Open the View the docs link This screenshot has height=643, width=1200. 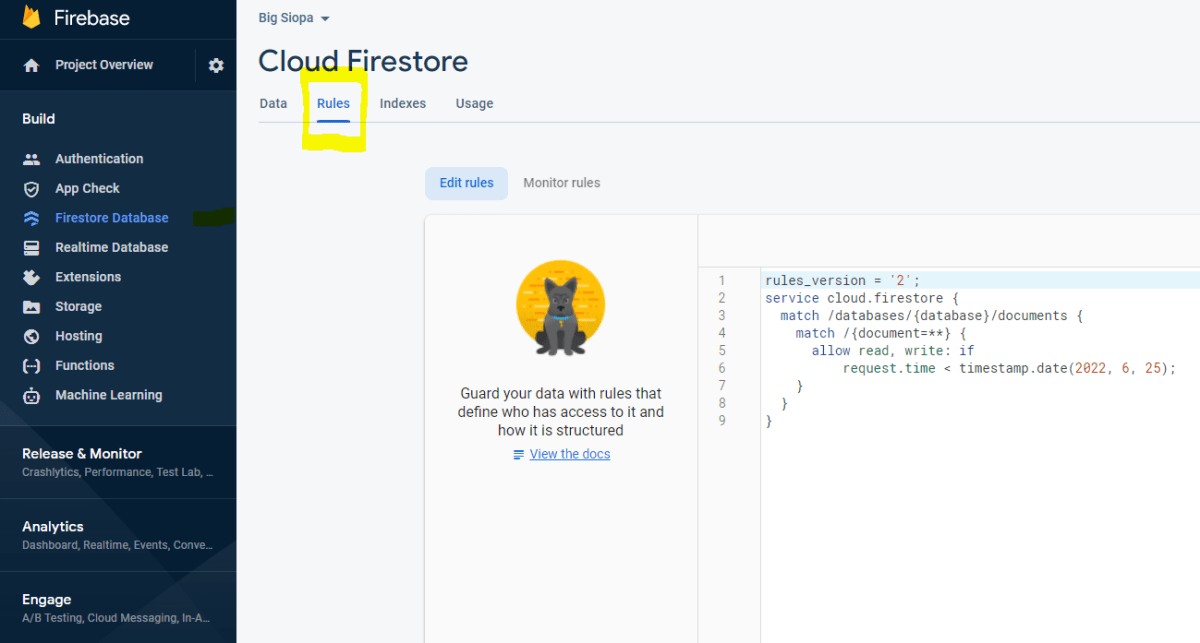570,454
